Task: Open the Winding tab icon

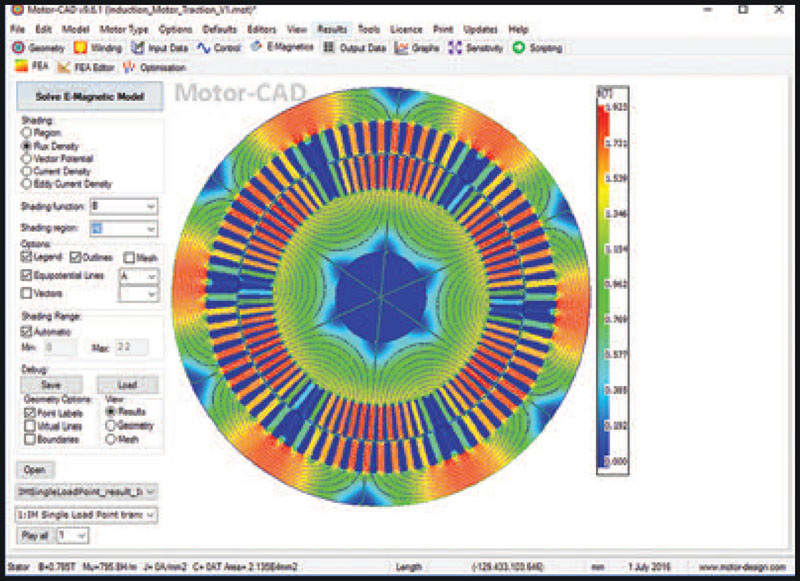Action: 80,48
